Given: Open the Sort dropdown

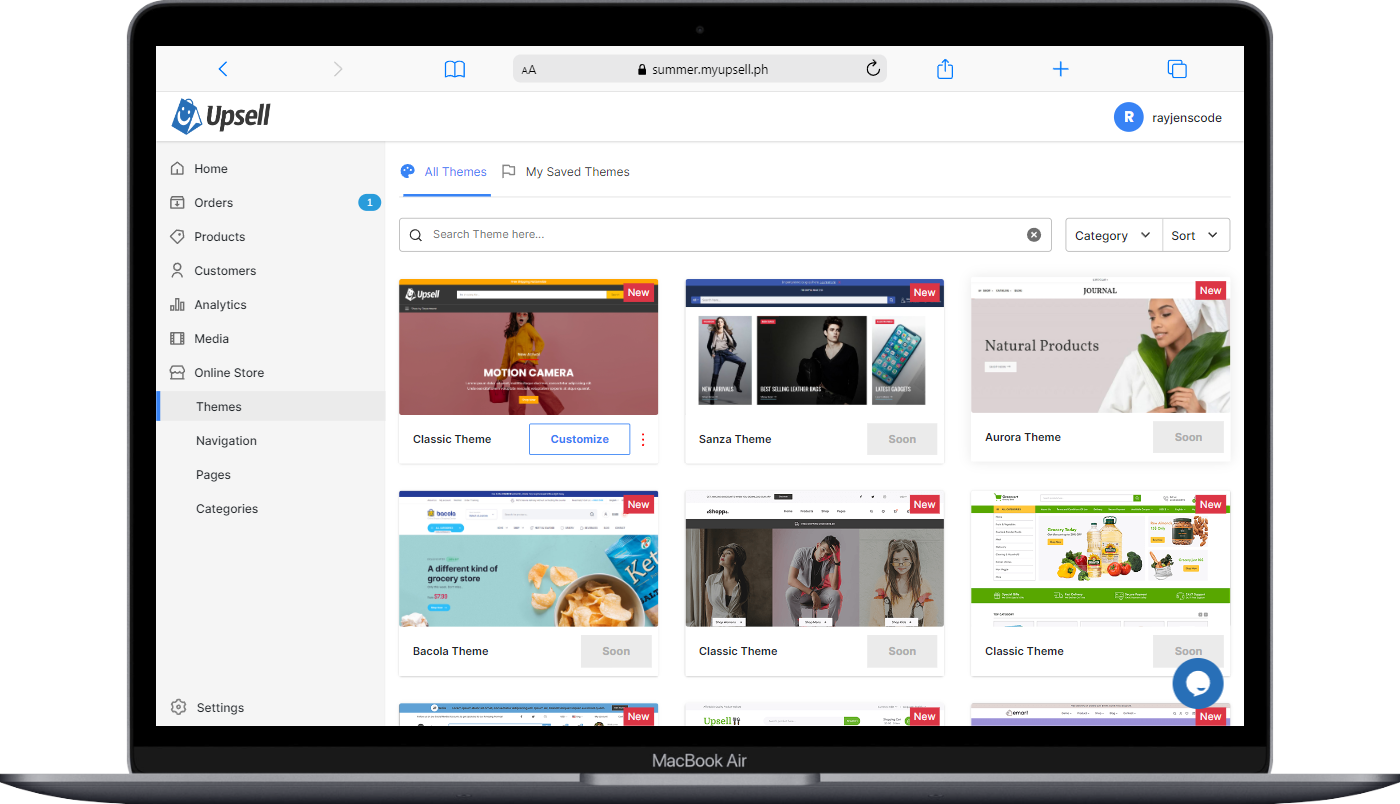Looking at the screenshot, I should [1196, 235].
